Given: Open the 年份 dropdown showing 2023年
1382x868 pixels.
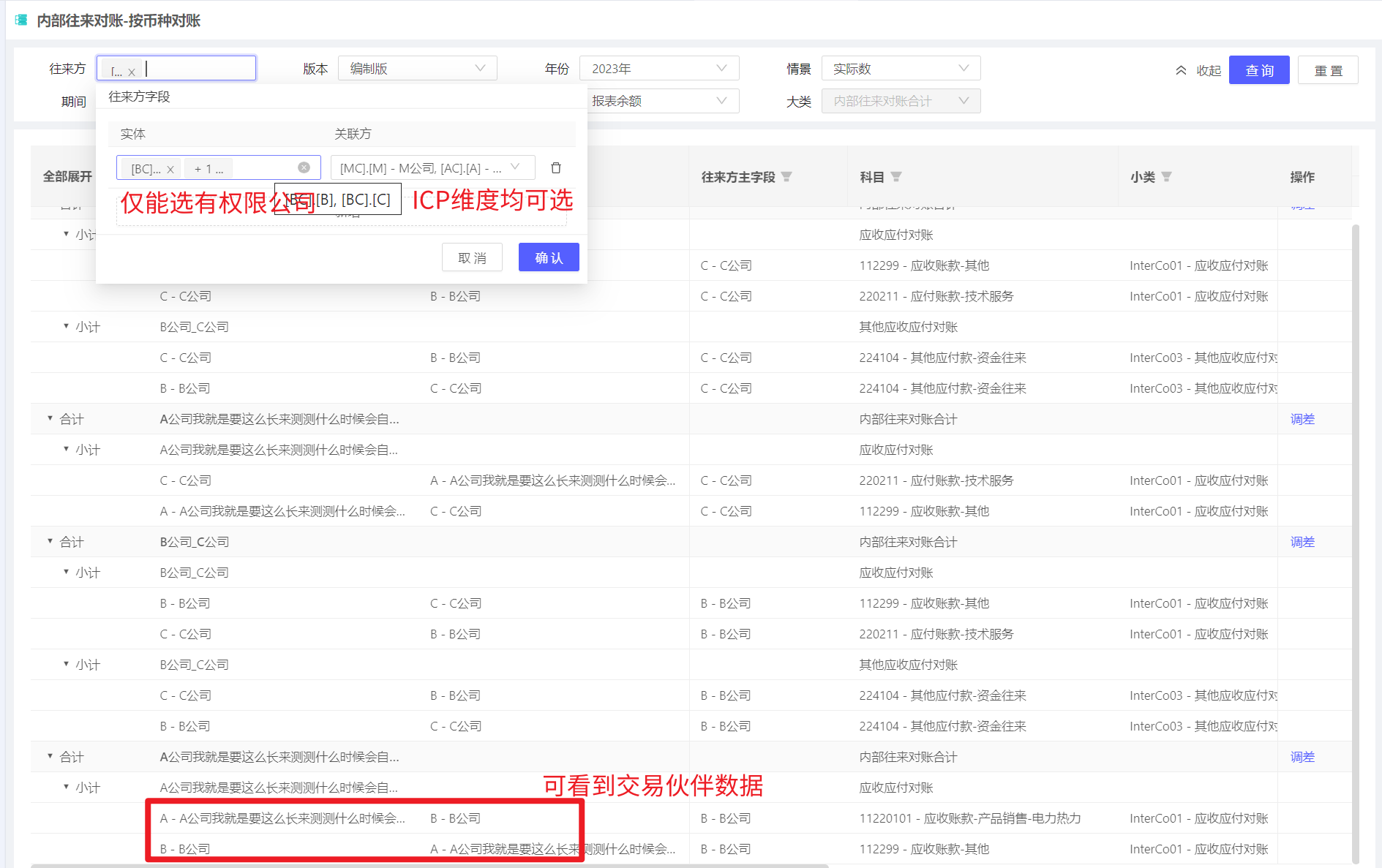Looking at the screenshot, I should (x=658, y=69).
